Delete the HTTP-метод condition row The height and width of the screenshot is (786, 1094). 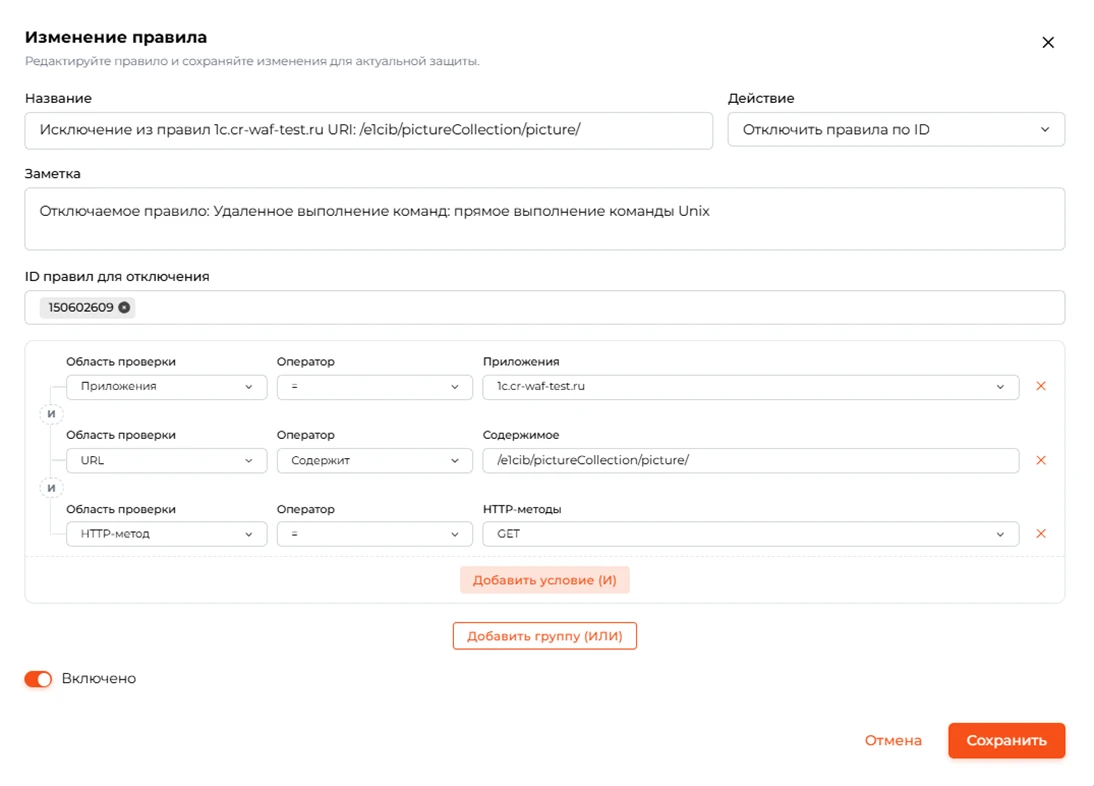click(1040, 534)
